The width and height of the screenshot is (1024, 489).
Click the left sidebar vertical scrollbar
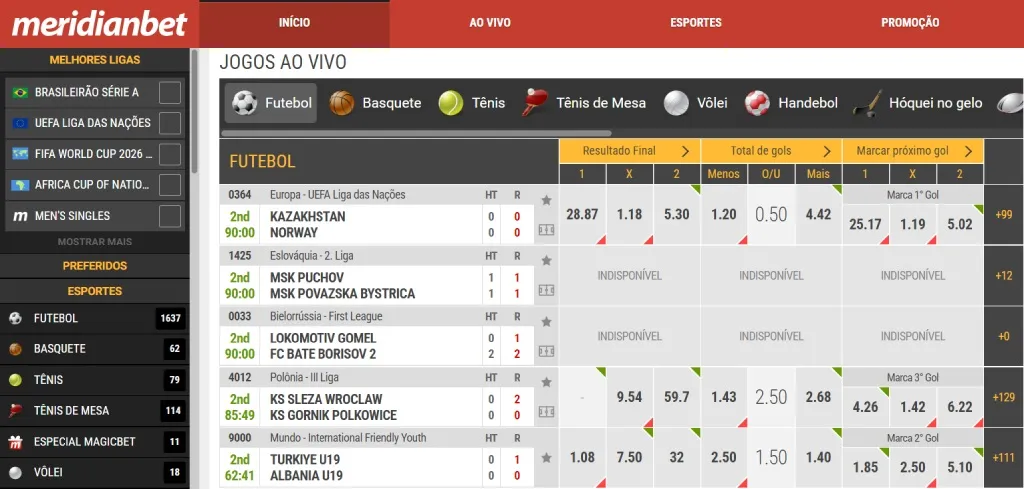(x=194, y=111)
